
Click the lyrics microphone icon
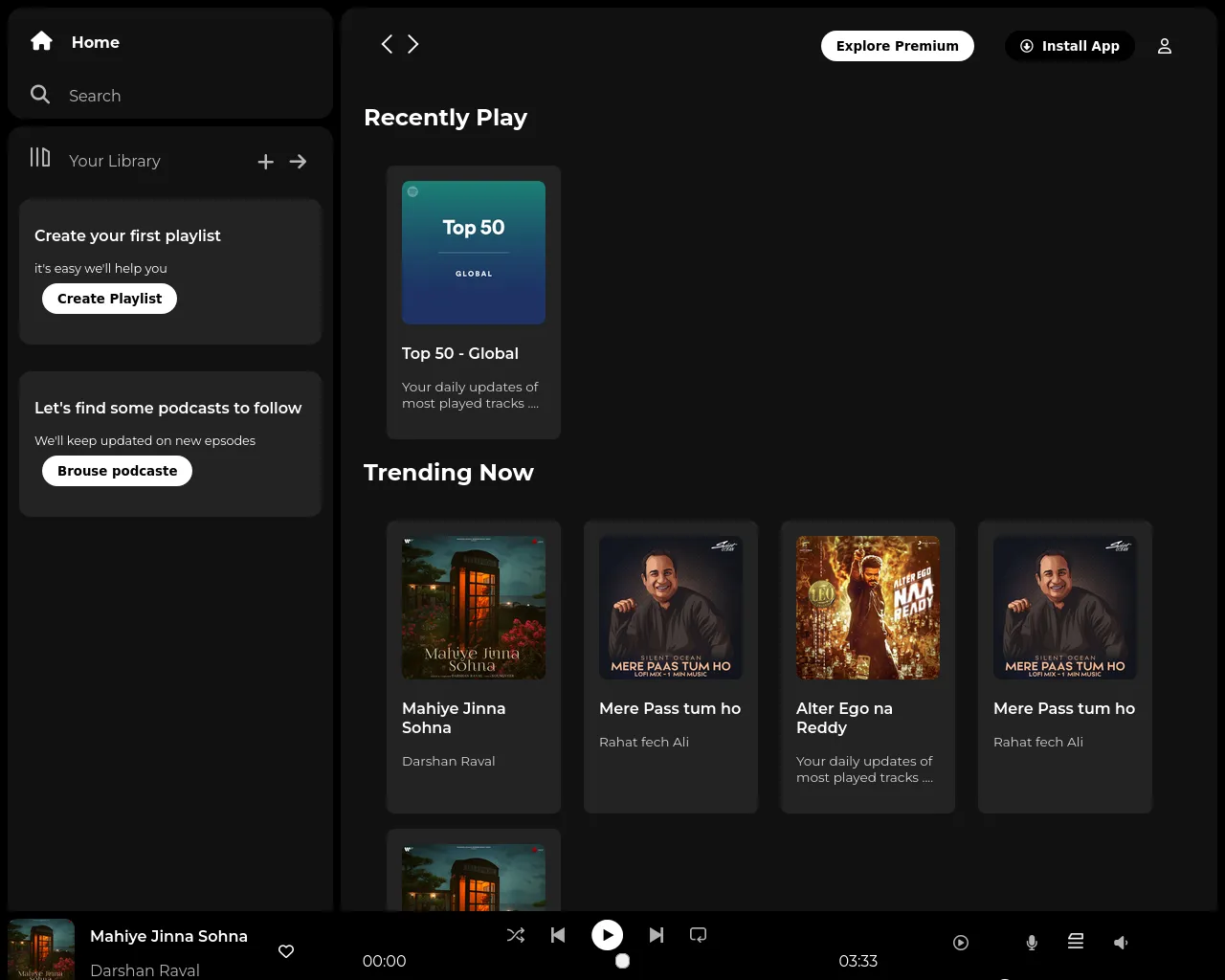1032,943
